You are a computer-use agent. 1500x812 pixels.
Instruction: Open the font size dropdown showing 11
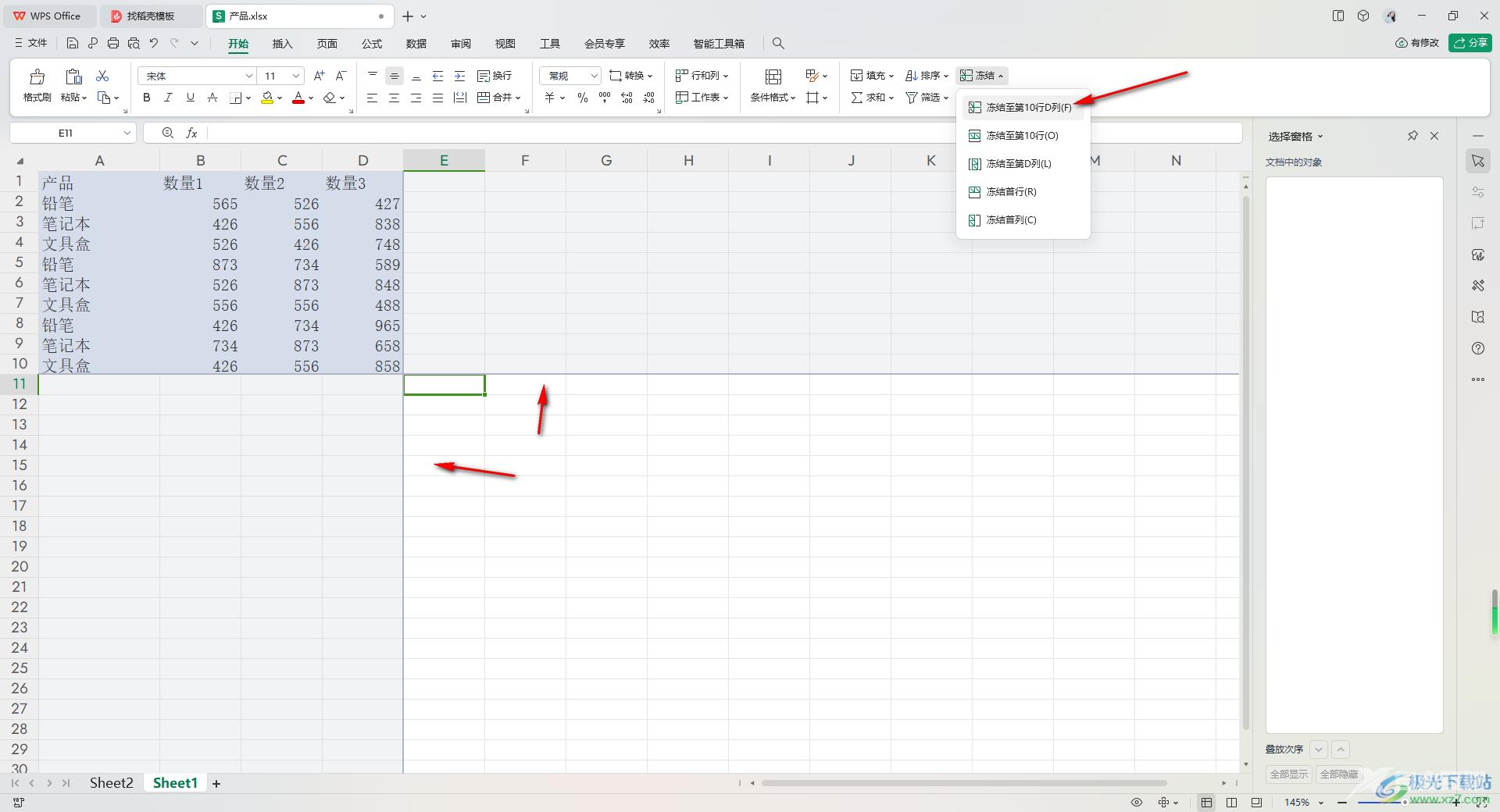click(x=296, y=76)
